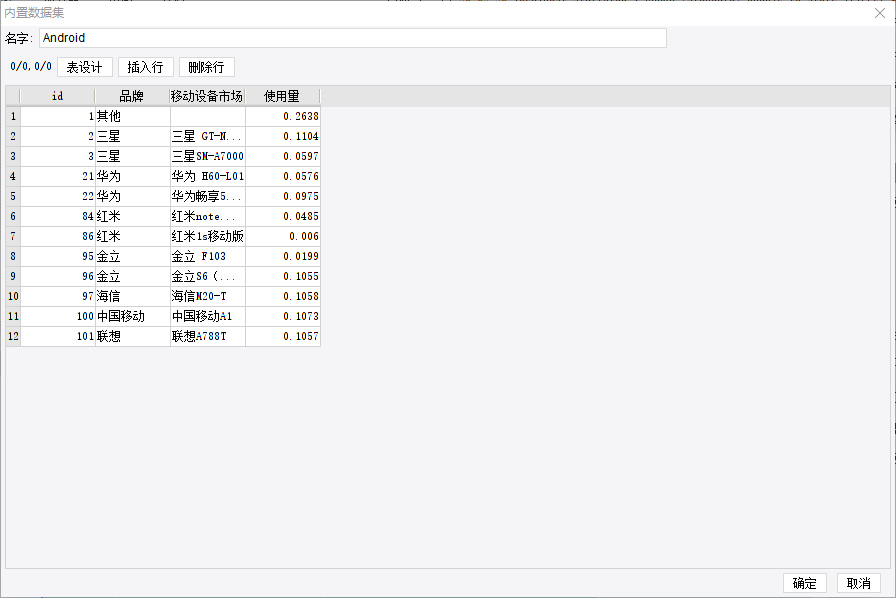Screen dimensions: 896x598
Task: Select the usage value 0.006
Action: click(283, 236)
